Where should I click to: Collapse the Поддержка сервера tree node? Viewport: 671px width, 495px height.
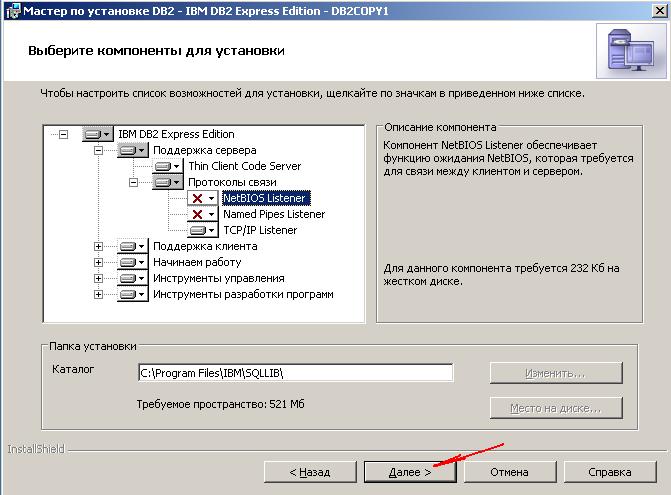(x=98, y=150)
